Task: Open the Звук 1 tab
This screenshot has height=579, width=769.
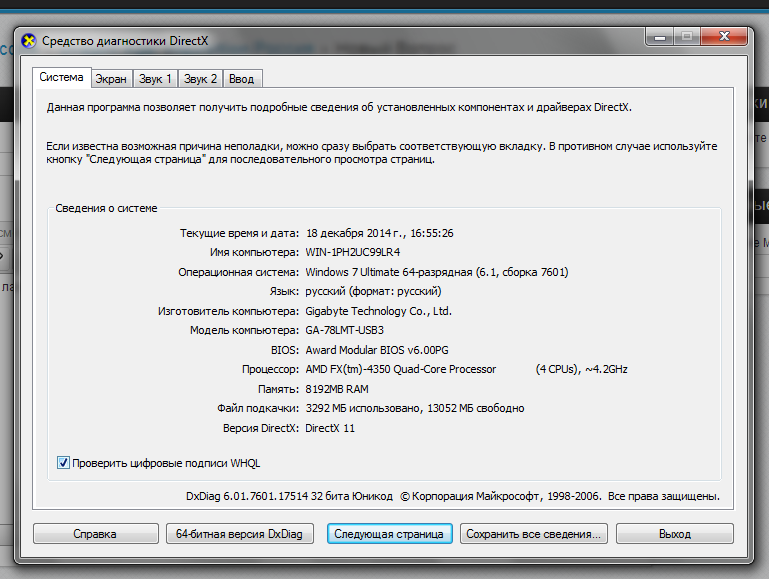Action: click(155, 79)
